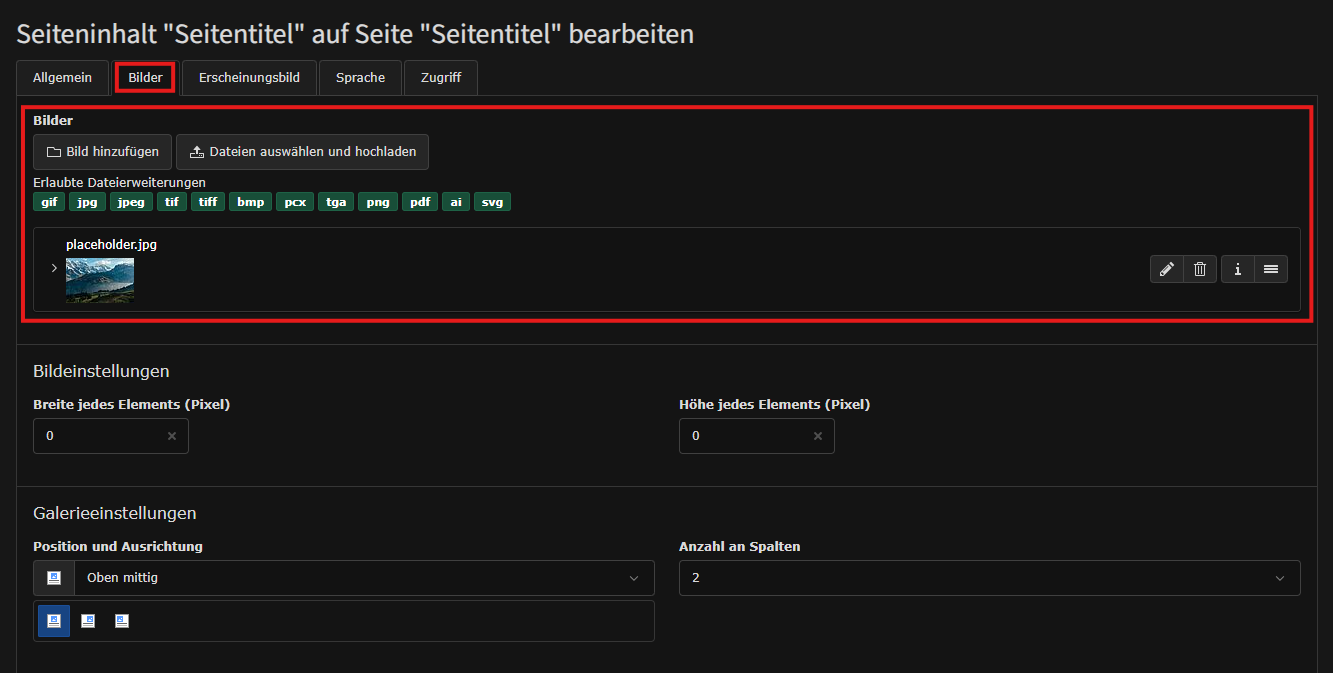Delete placeholder.jpg using the trash icon
The height and width of the screenshot is (673, 1333).
point(1200,269)
